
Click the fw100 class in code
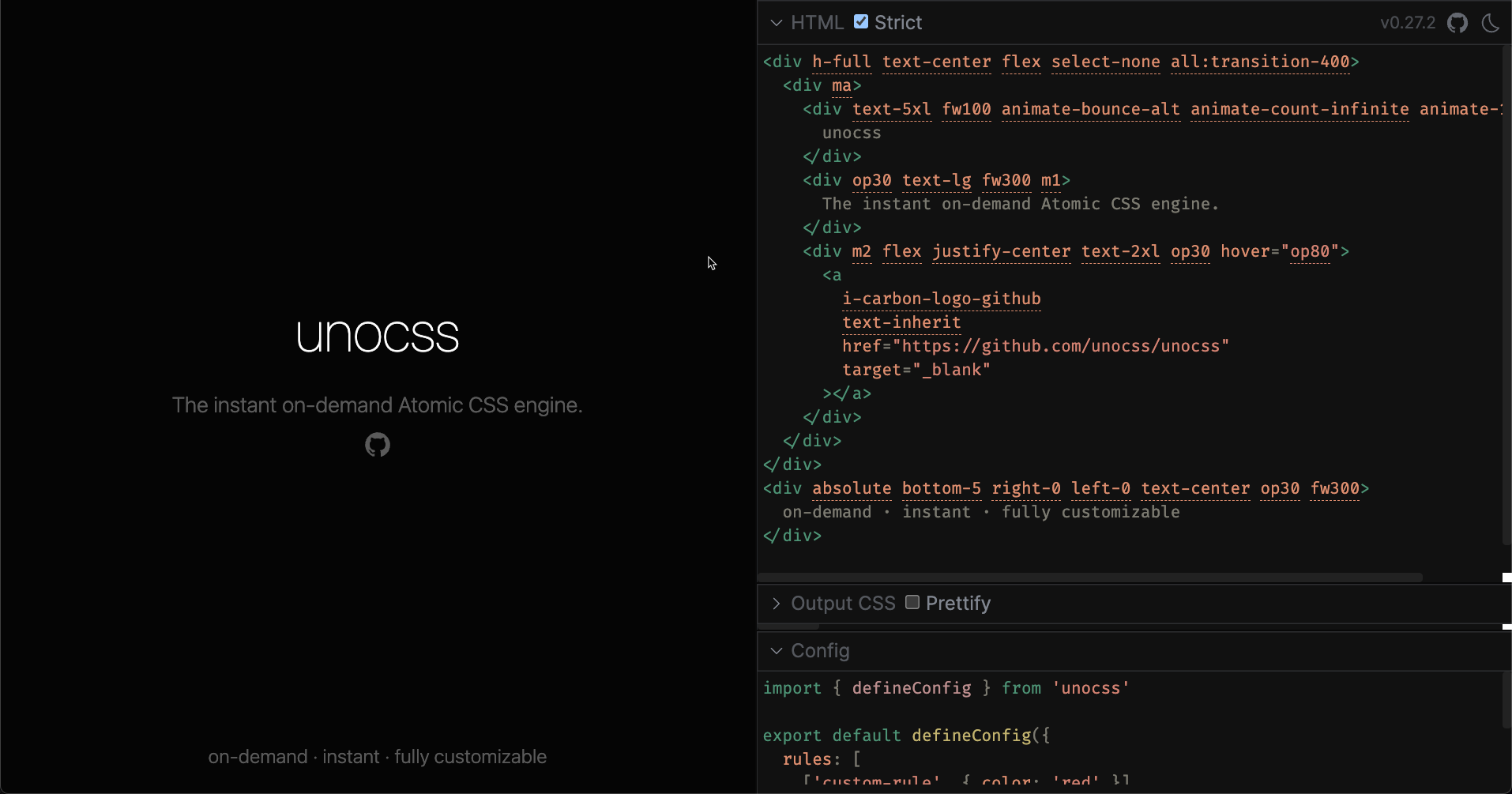pos(967,109)
